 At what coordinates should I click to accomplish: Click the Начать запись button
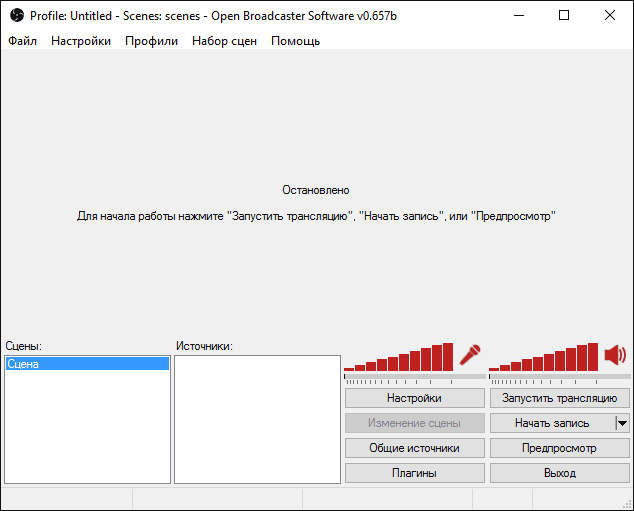click(x=552, y=423)
